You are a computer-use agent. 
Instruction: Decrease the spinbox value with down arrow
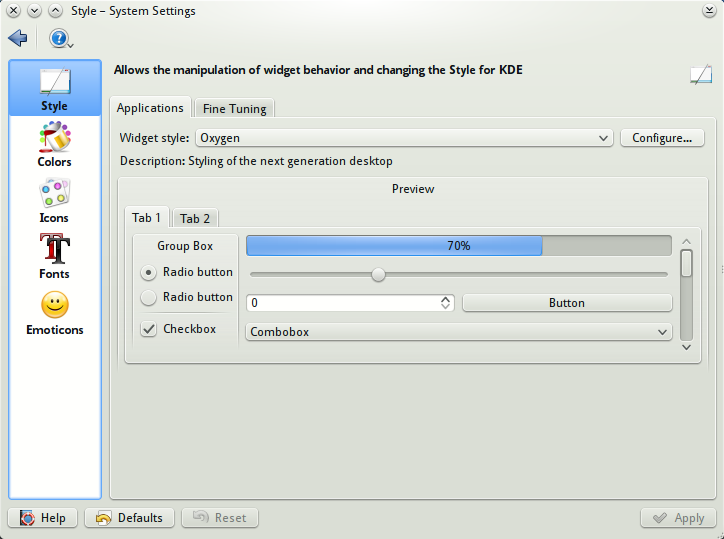[445, 307]
